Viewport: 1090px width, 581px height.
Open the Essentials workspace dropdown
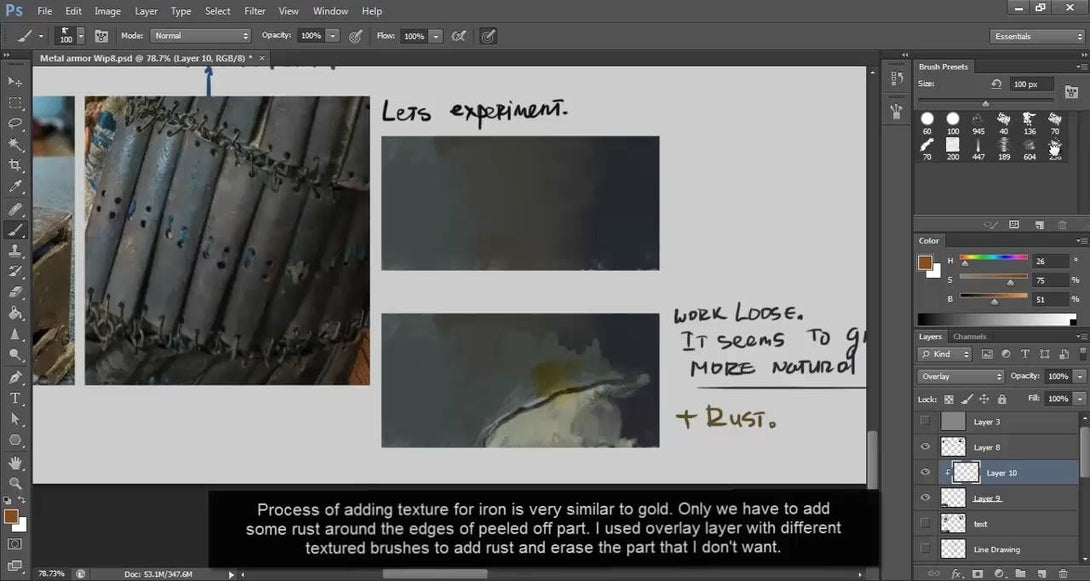coord(1036,36)
